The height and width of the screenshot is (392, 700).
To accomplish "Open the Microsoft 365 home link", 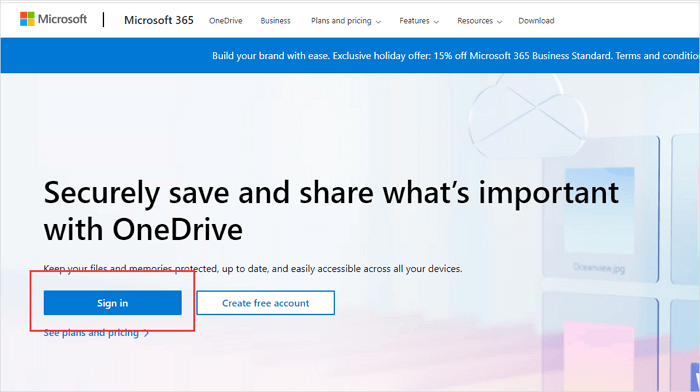I will coord(158,20).
